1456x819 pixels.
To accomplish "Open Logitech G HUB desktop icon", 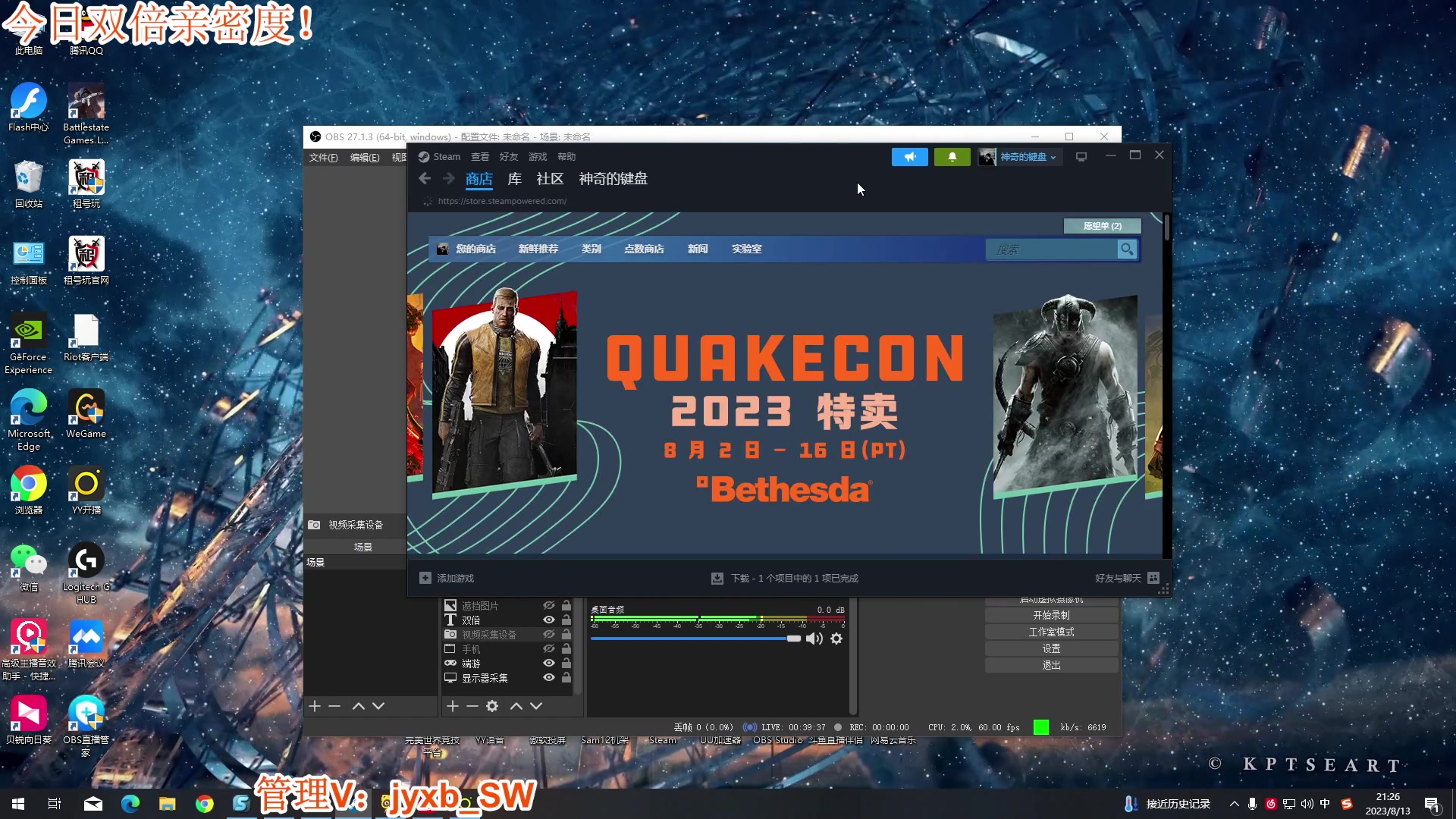I will click(86, 573).
